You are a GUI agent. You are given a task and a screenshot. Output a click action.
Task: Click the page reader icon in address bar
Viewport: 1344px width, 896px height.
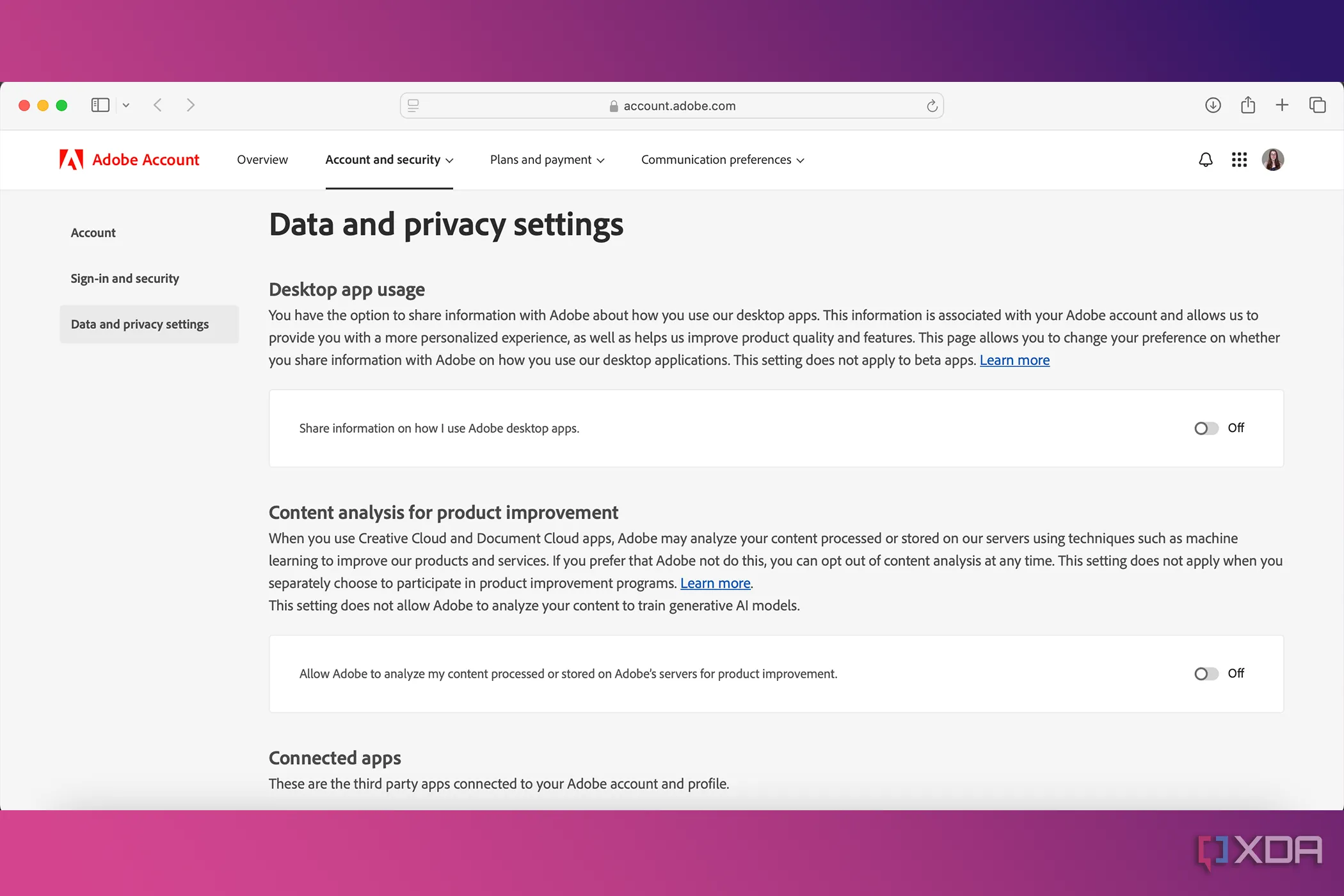point(413,106)
